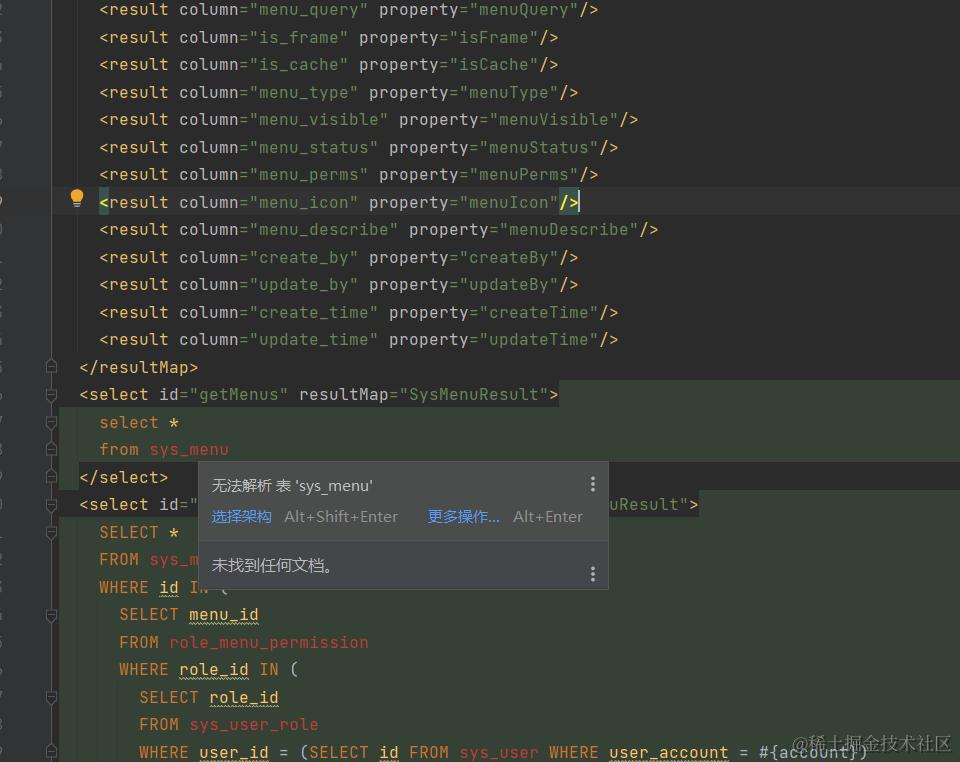Click the "menu_perms" column value
Image resolution: width=960 pixels, height=762 pixels.
pyautogui.click(x=309, y=175)
